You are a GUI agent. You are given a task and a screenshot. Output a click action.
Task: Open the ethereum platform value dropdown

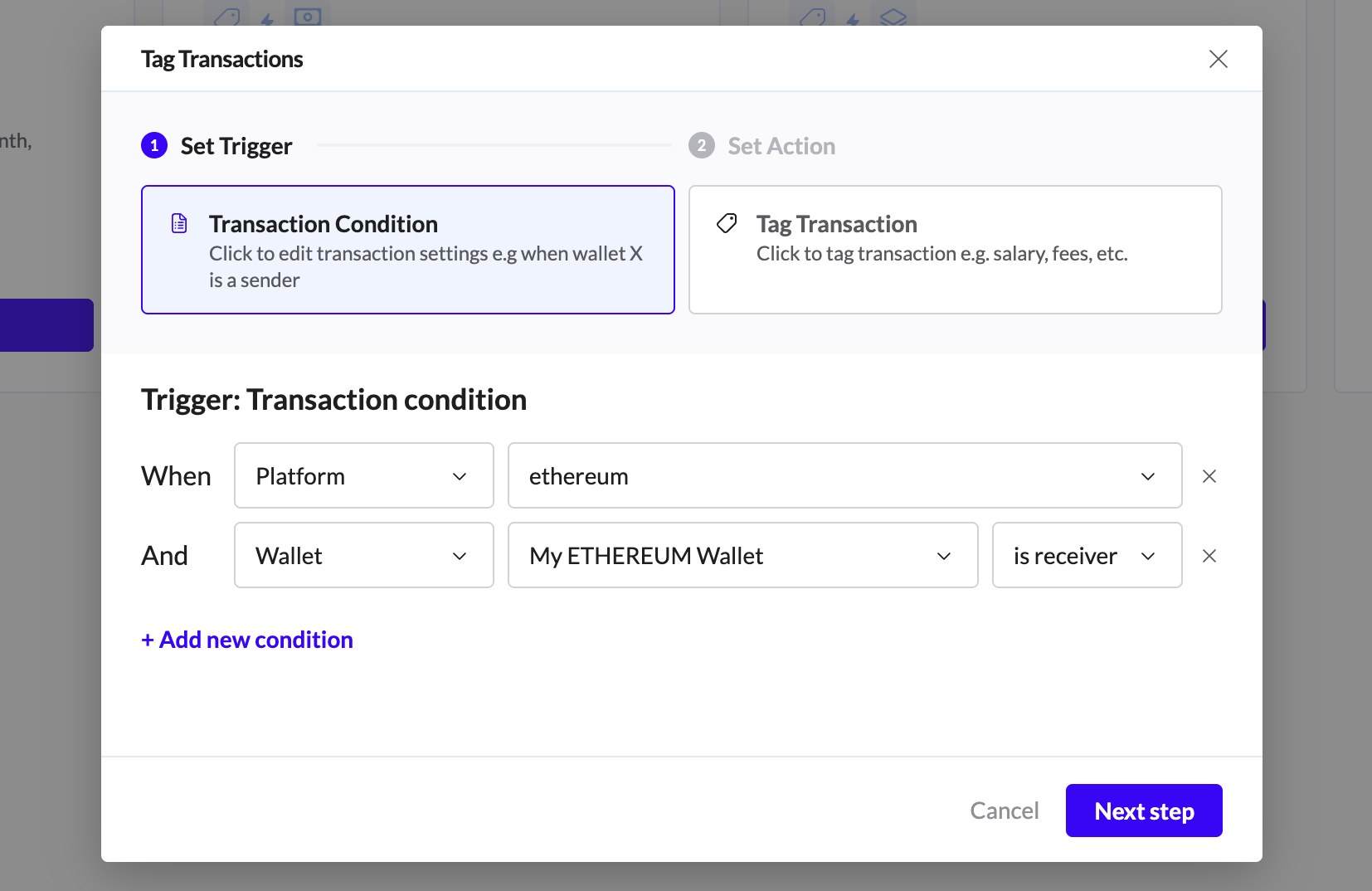pos(844,475)
